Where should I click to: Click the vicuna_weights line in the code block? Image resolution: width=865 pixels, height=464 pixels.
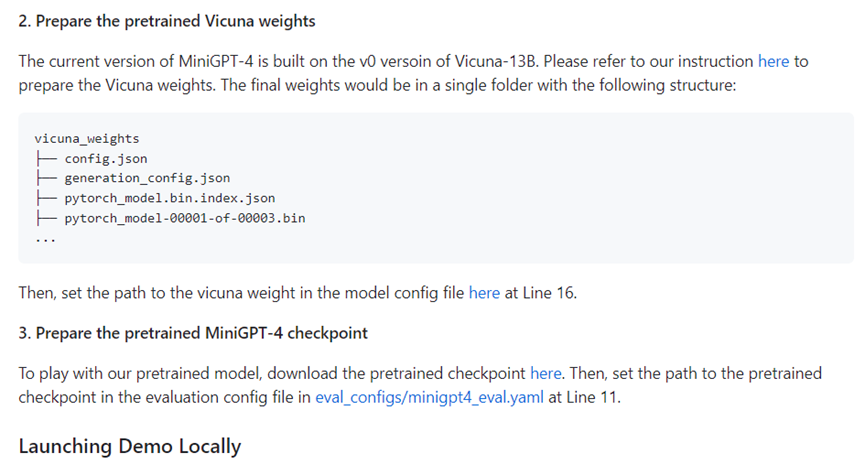point(87,138)
